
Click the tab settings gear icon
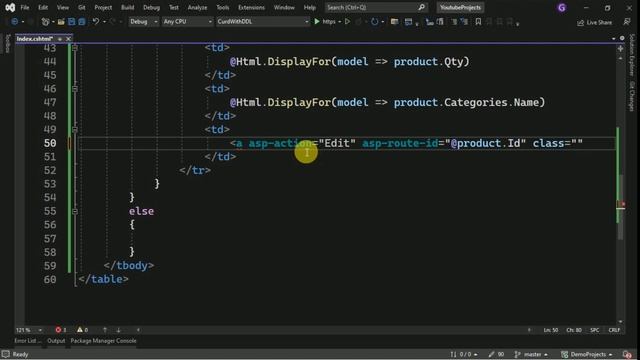(x=622, y=38)
